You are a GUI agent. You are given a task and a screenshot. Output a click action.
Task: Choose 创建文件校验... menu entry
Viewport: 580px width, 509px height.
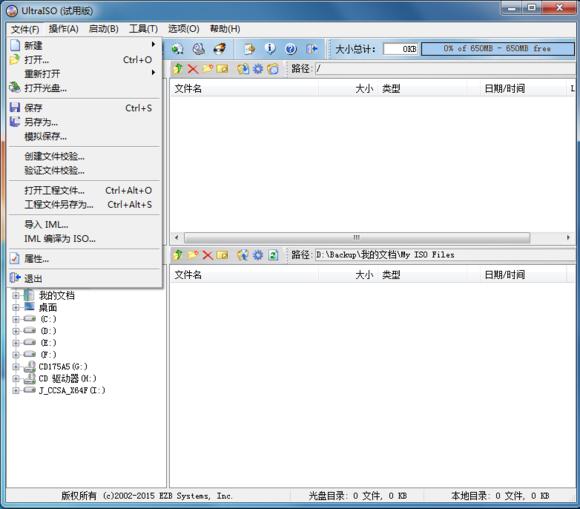click(x=84, y=156)
